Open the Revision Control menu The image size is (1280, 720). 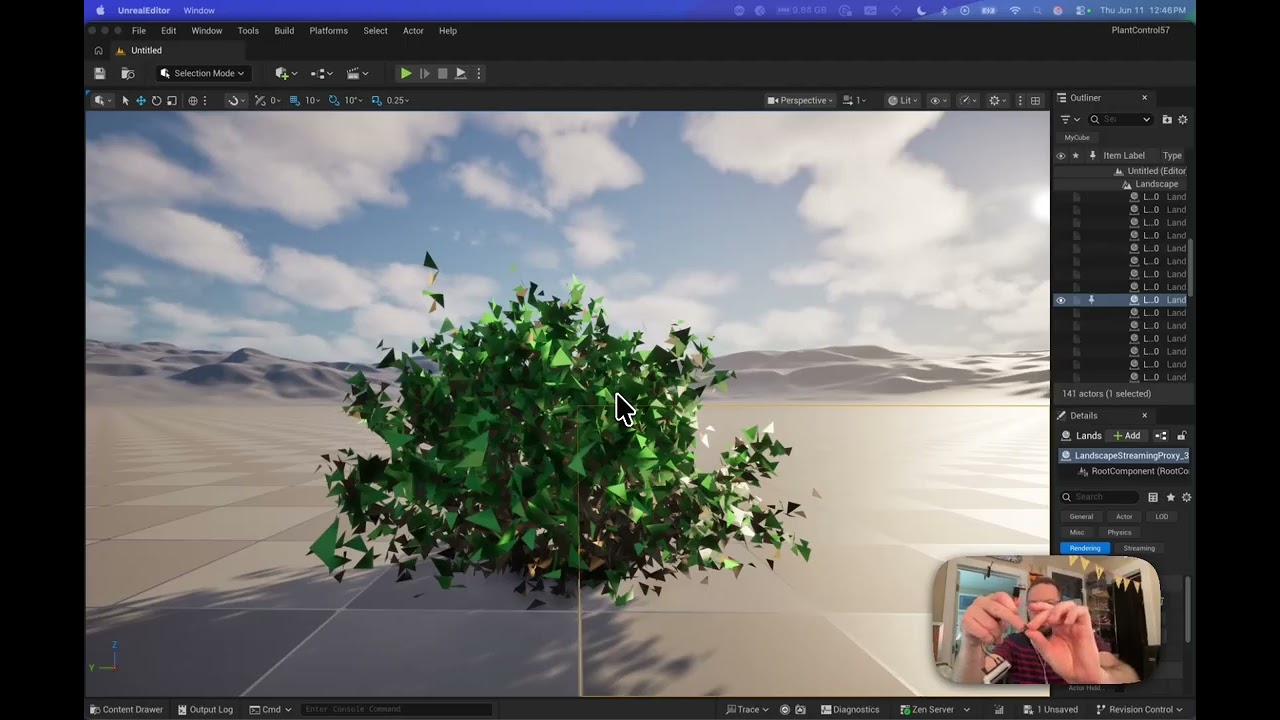pyautogui.click(x=1140, y=710)
